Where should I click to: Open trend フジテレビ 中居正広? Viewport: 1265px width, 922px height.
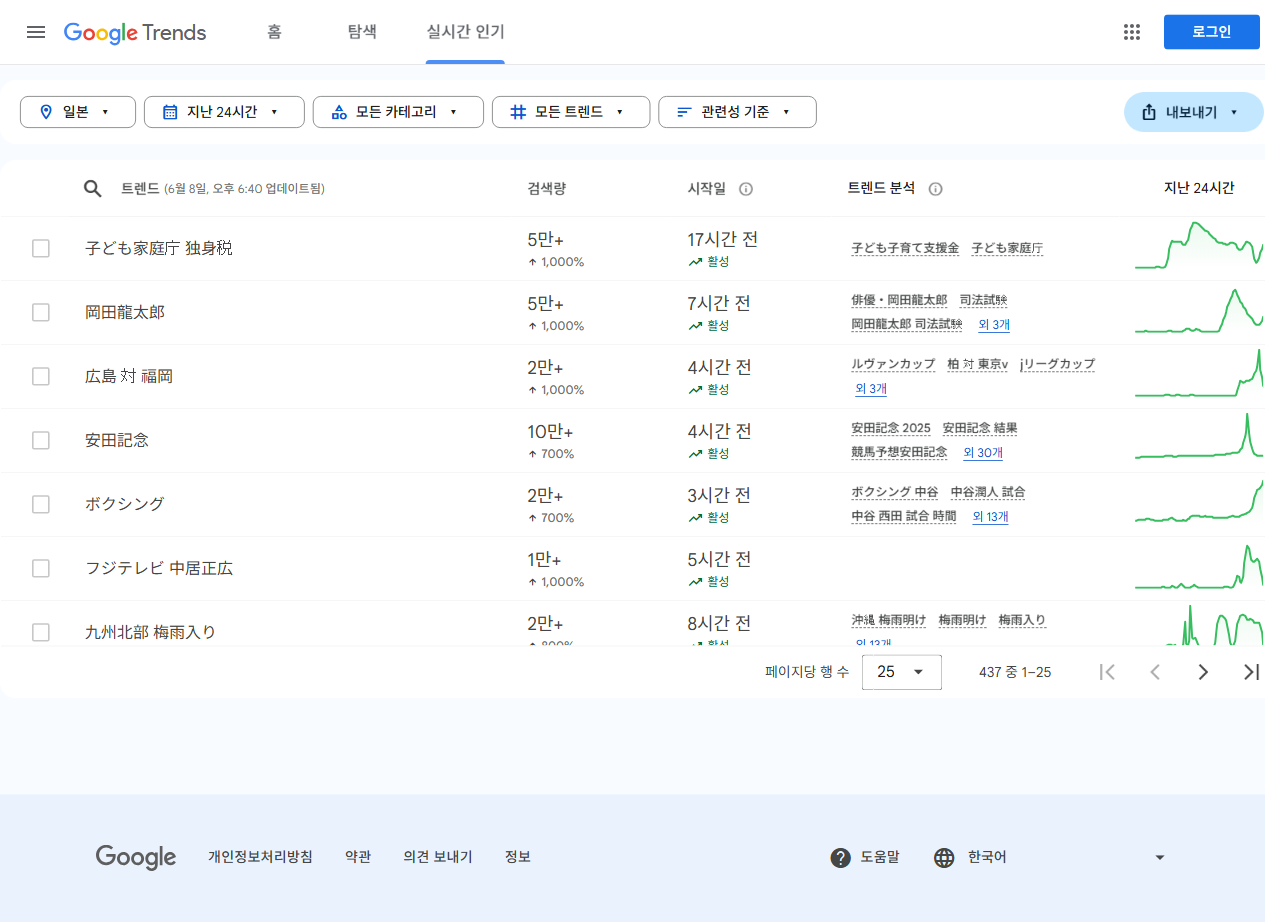click(159, 568)
